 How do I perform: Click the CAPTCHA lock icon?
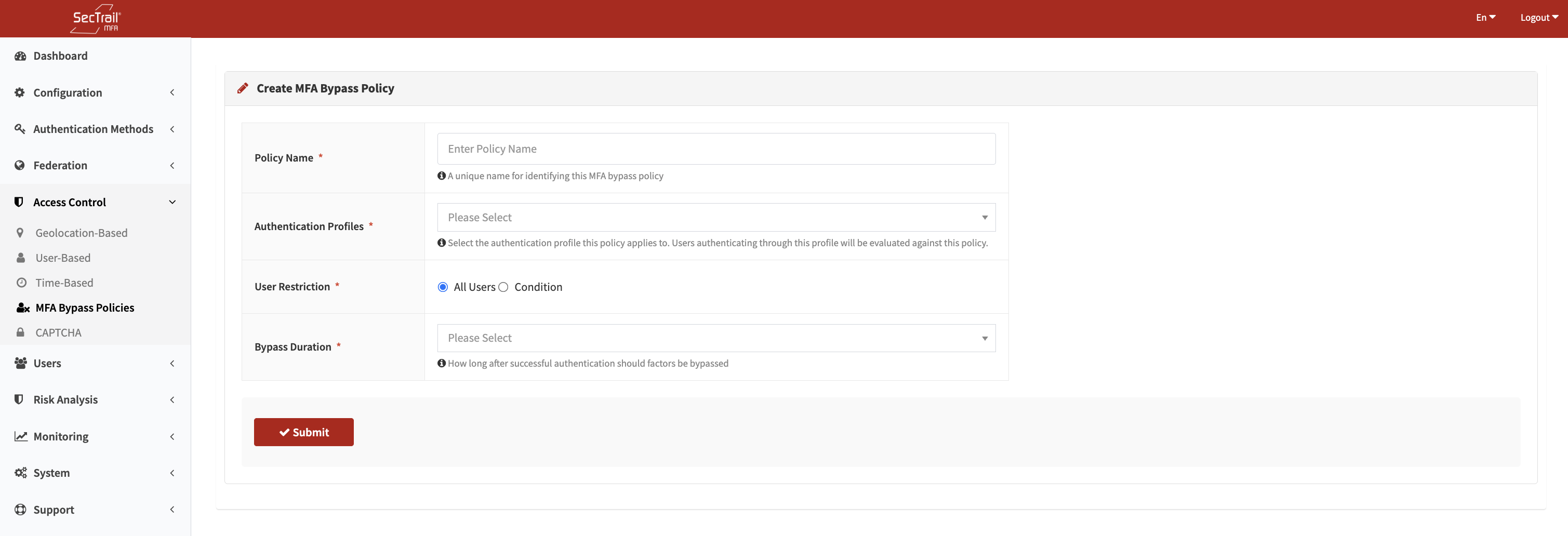coord(20,332)
